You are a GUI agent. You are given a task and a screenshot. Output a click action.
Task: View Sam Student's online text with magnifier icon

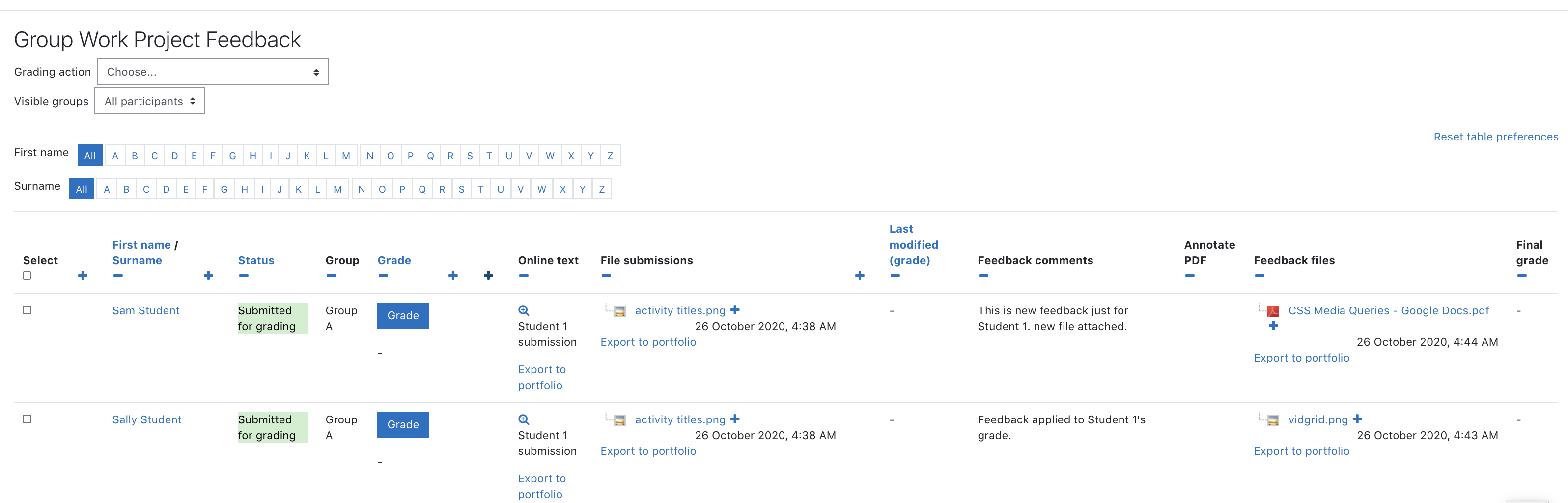(524, 310)
